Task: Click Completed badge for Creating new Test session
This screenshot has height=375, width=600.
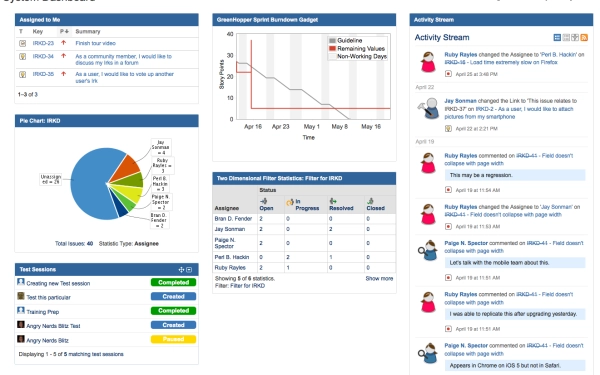Action: [173, 282]
